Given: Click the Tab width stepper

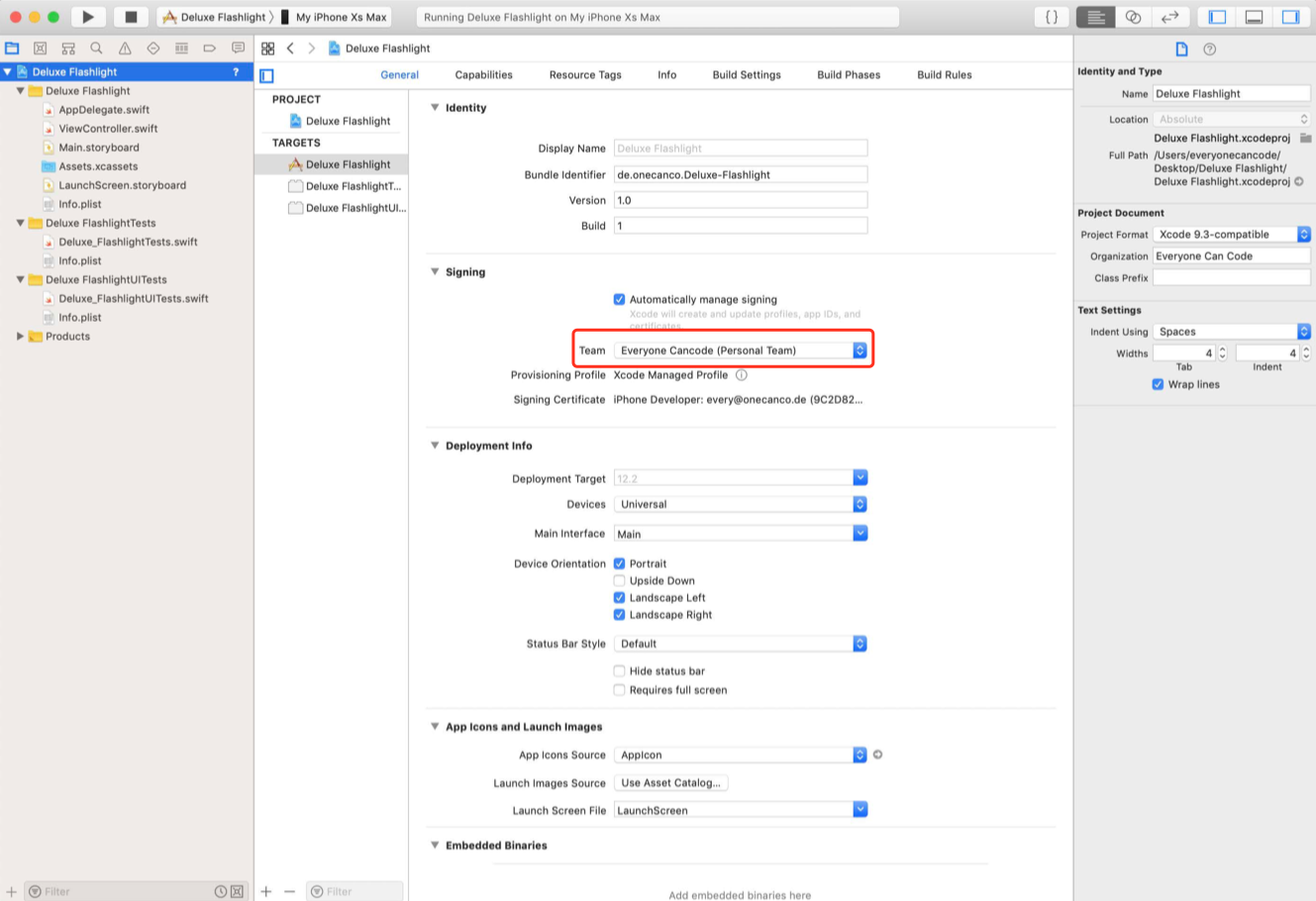Looking at the screenshot, I should pyautogui.click(x=1222, y=352).
